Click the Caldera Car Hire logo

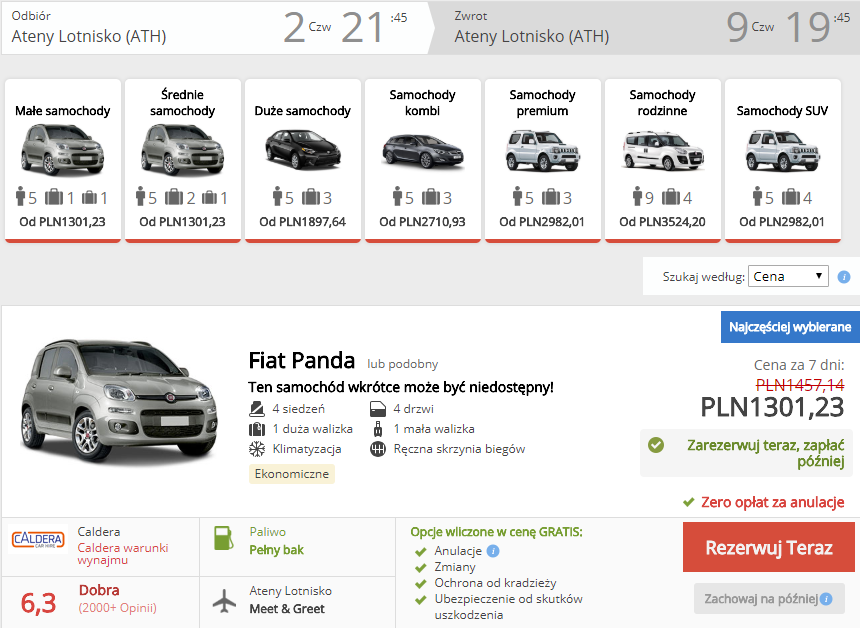click(38, 539)
